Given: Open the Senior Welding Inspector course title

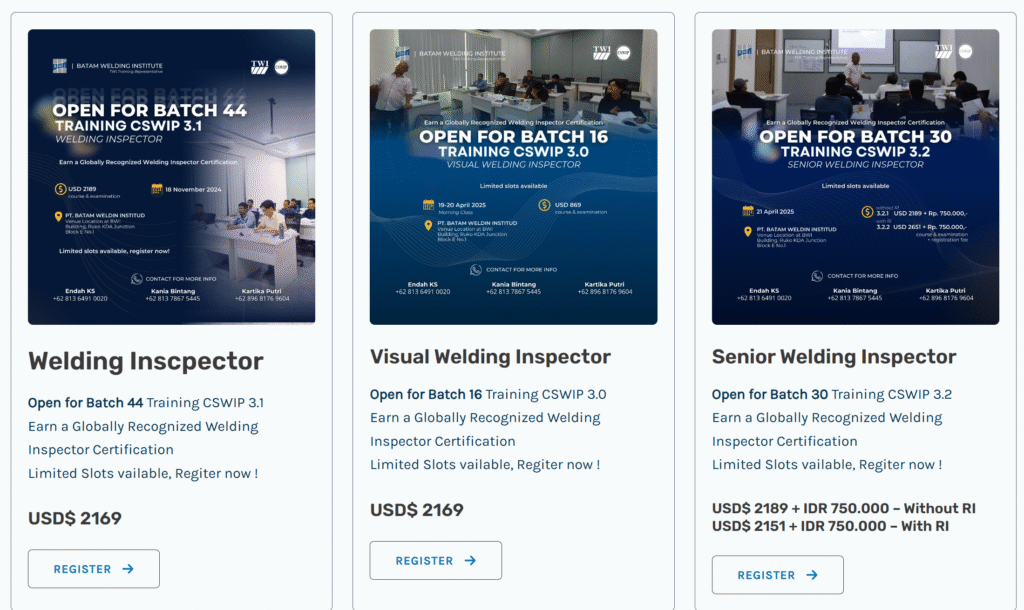Looking at the screenshot, I should pos(834,357).
